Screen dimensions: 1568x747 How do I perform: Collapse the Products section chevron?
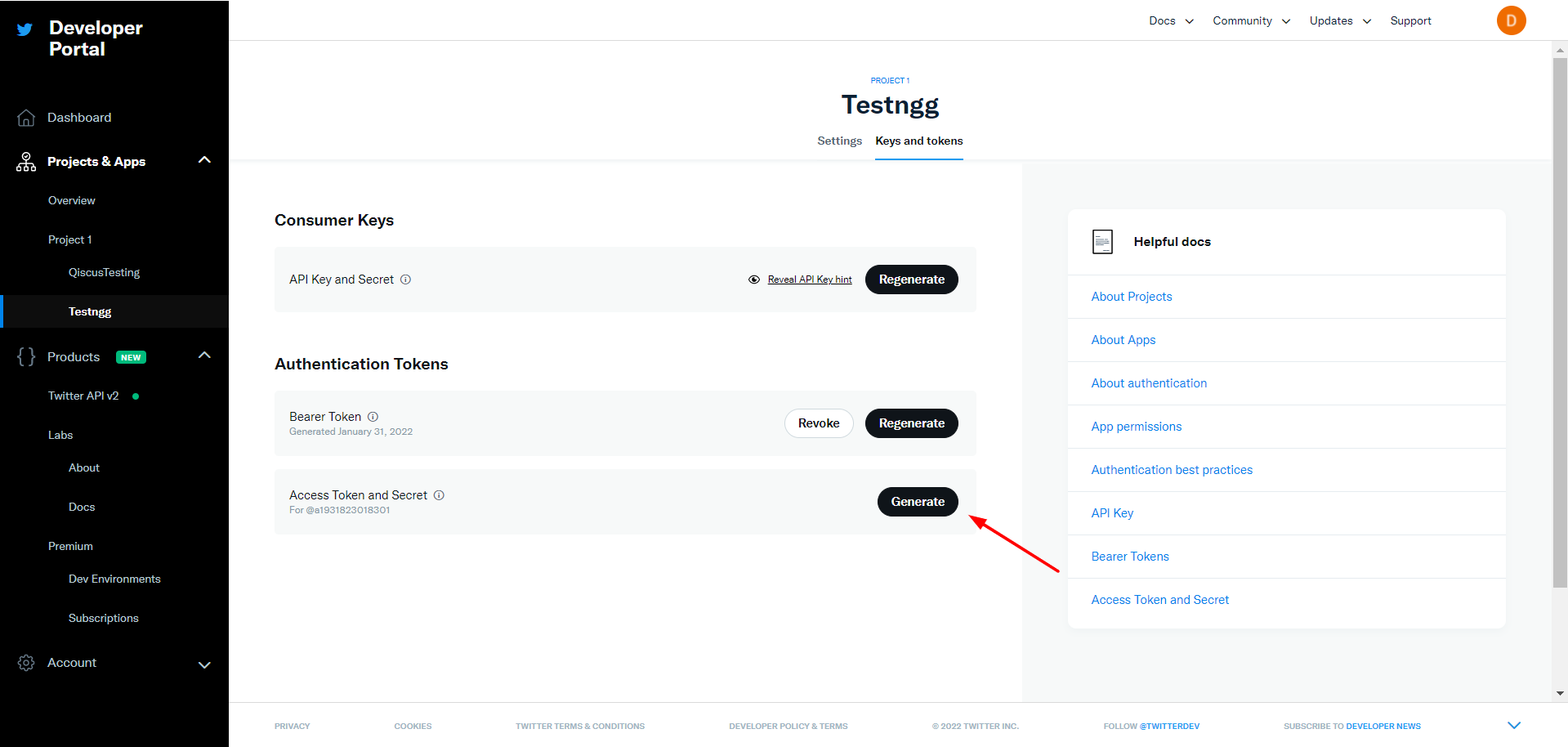pos(204,356)
